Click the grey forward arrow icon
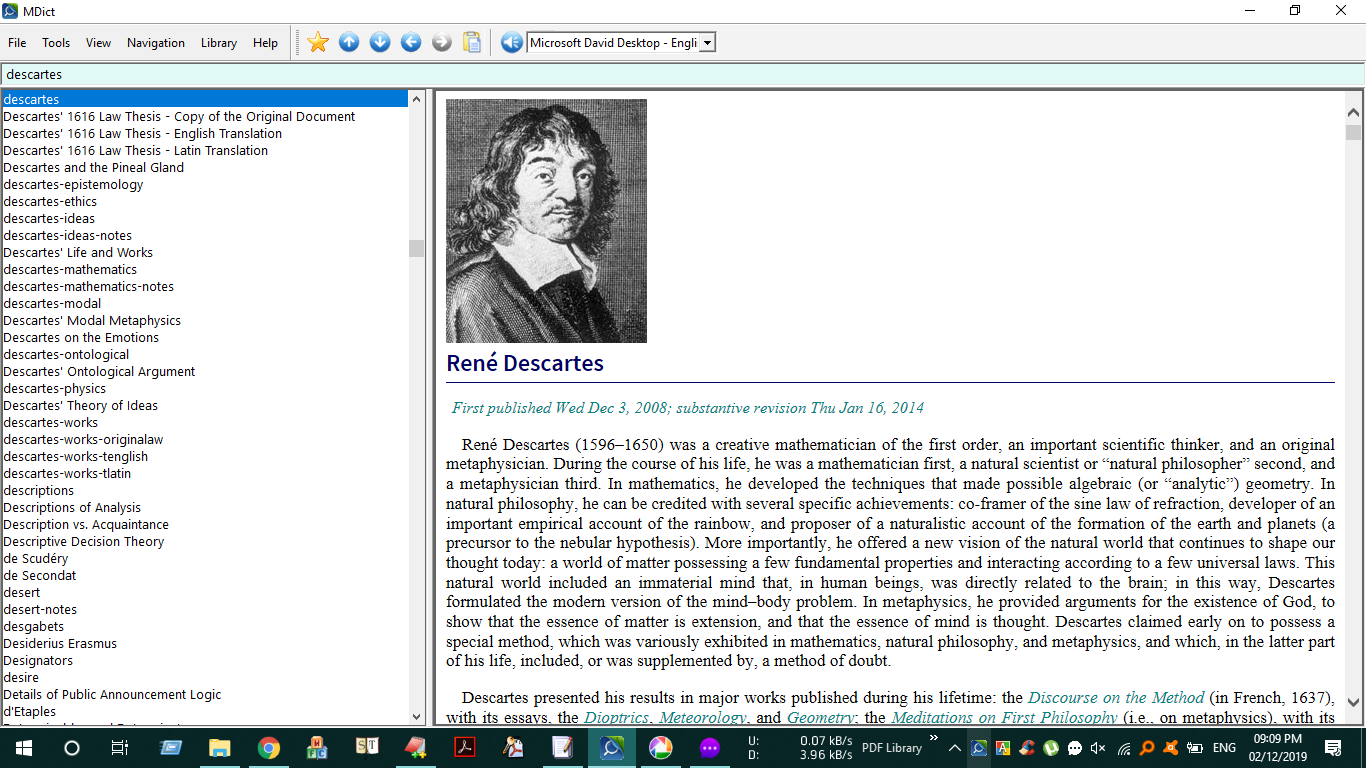This screenshot has height=768, width=1366. pos(442,42)
